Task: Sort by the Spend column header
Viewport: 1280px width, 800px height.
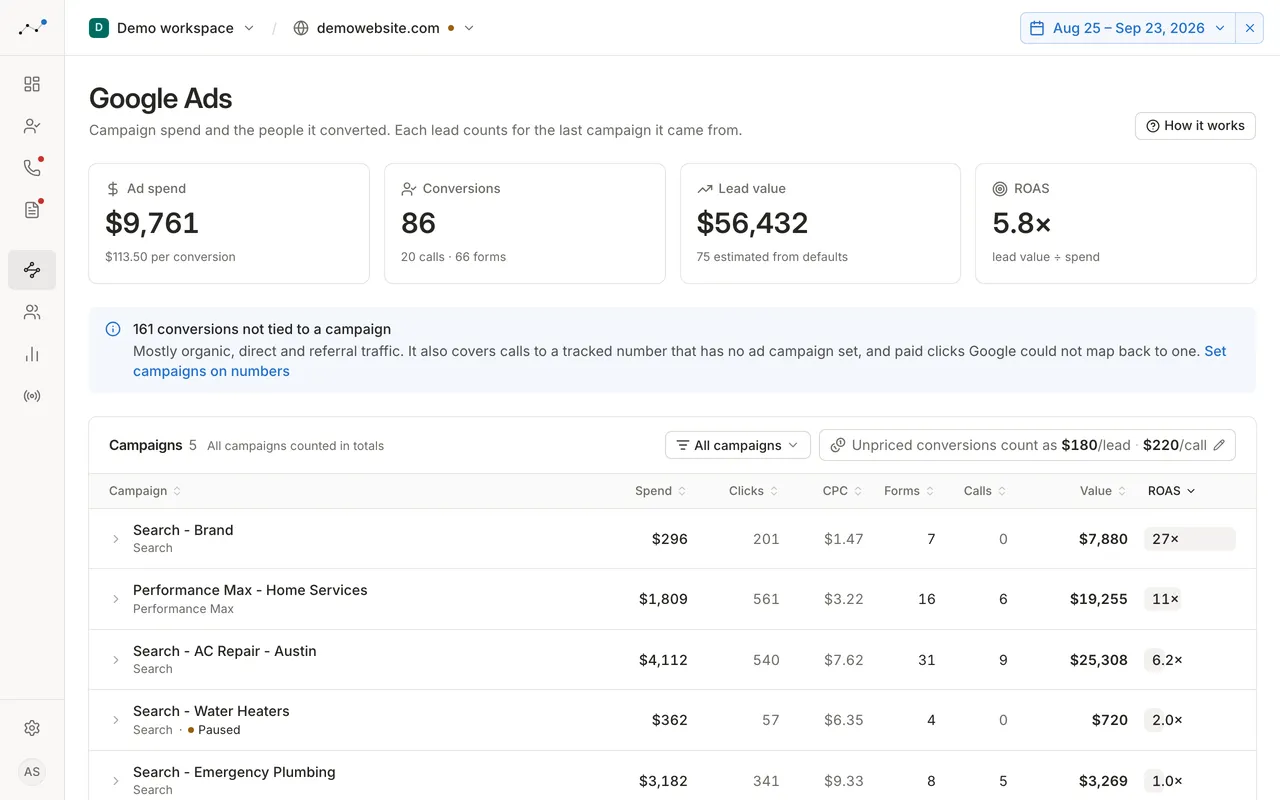Action: 661,491
